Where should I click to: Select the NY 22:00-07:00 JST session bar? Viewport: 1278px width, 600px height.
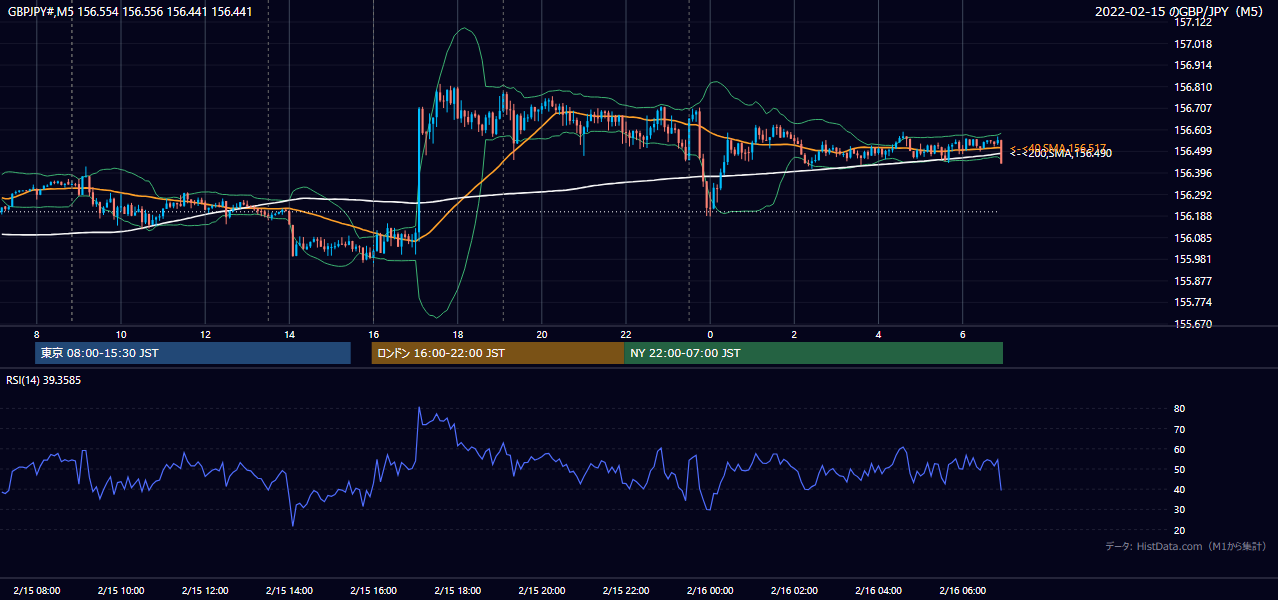(813, 353)
